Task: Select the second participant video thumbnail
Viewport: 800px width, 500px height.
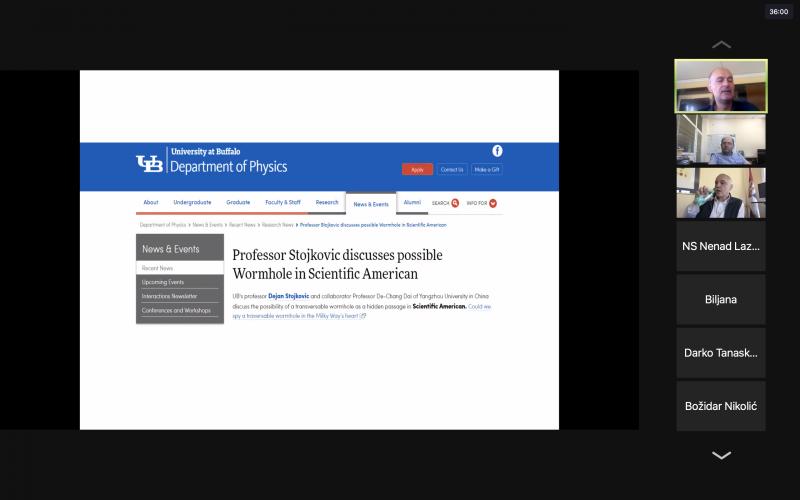Action: (x=721, y=140)
